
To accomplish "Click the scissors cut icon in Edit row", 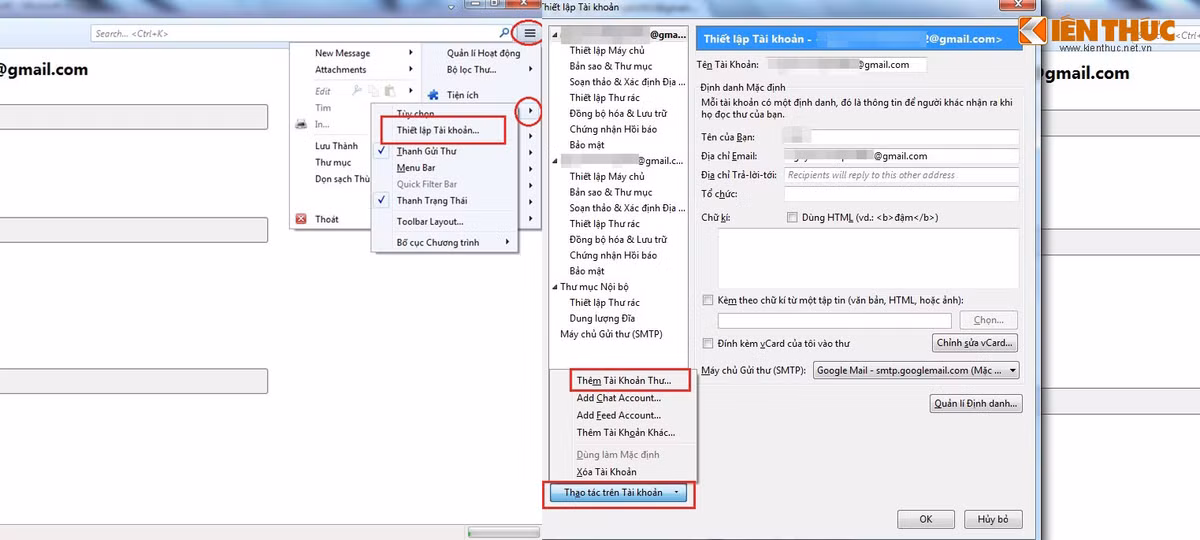I will [x=356, y=91].
